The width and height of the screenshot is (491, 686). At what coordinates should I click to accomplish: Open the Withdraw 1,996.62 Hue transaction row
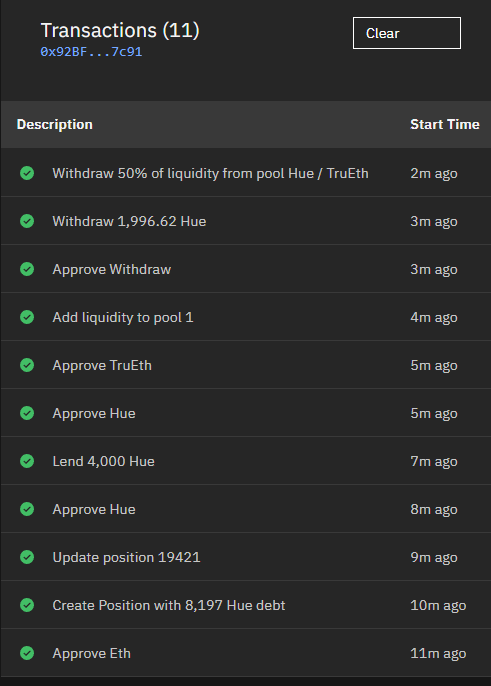pyautogui.click(x=246, y=221)
